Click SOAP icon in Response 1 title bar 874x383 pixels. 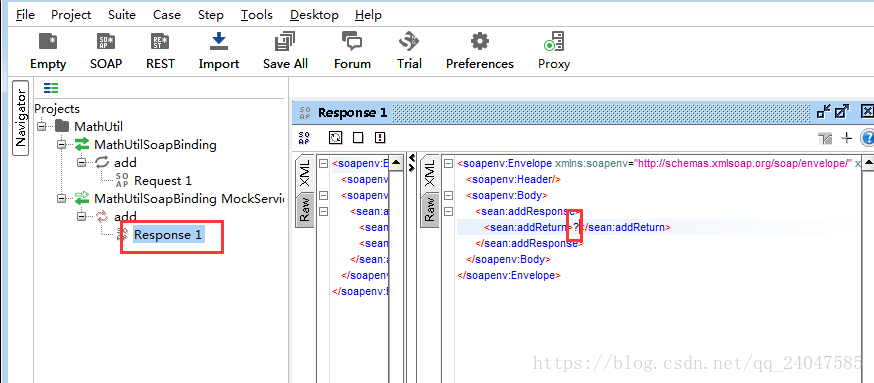(x=305, y=113)
